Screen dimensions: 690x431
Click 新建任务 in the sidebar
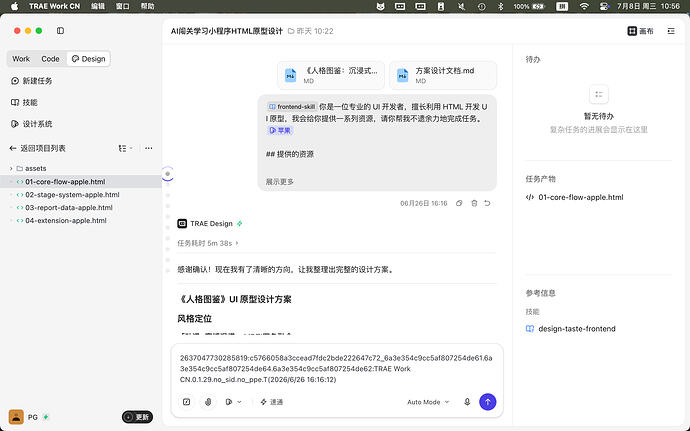[x=32, y=81]
